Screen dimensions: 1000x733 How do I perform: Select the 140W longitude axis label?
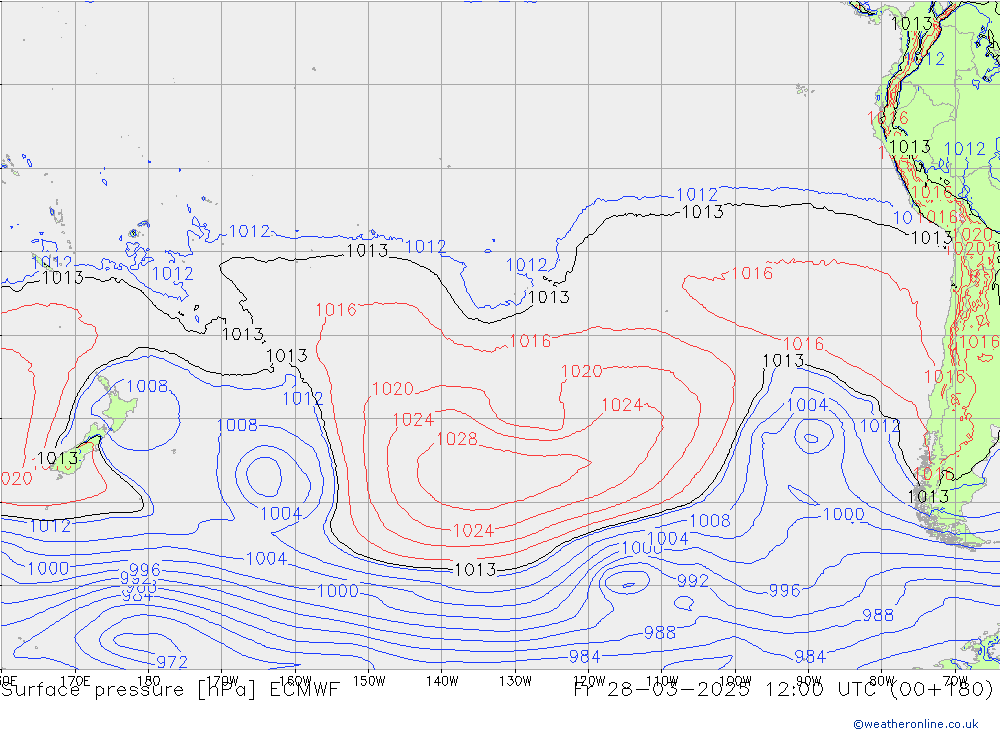[x=442, y=681]
